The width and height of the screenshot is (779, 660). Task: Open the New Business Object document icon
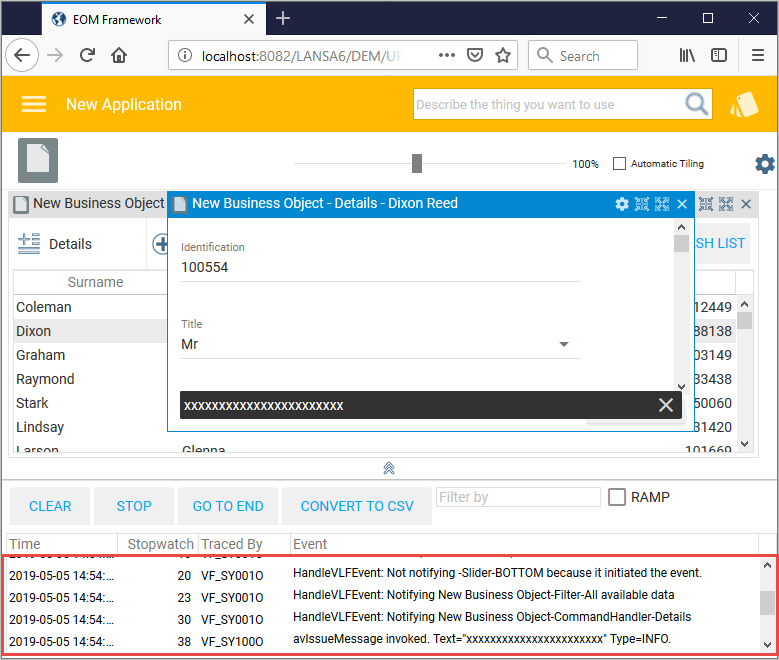(x=38, y=160)
